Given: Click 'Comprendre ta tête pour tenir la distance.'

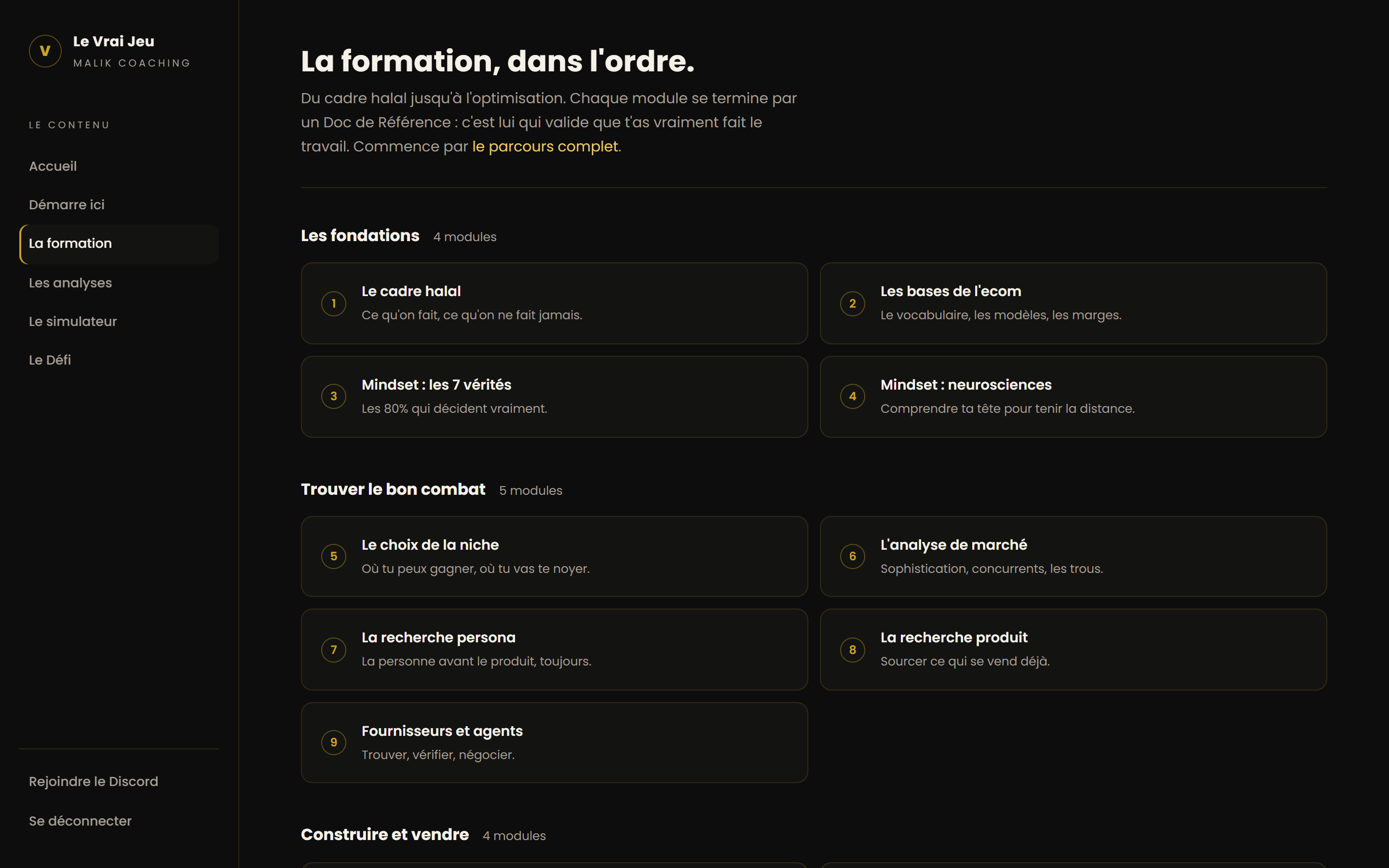Looking at the screenshot, I should point(1008,409).
